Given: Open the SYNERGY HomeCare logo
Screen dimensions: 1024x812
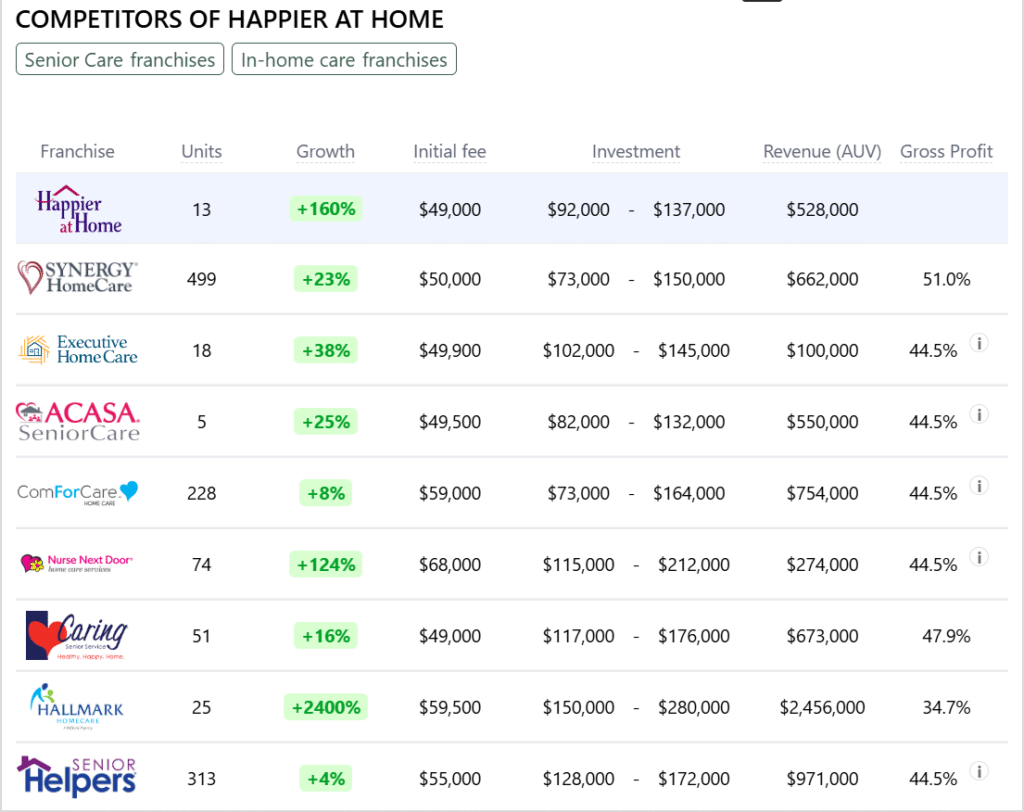Looking at the screenshot, I should 78,278.
